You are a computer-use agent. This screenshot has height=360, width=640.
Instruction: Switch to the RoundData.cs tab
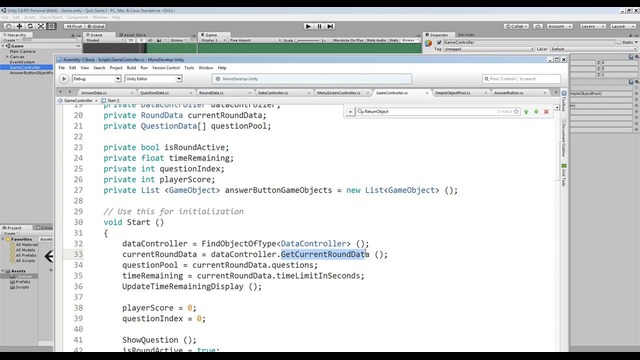coord(224,93)
